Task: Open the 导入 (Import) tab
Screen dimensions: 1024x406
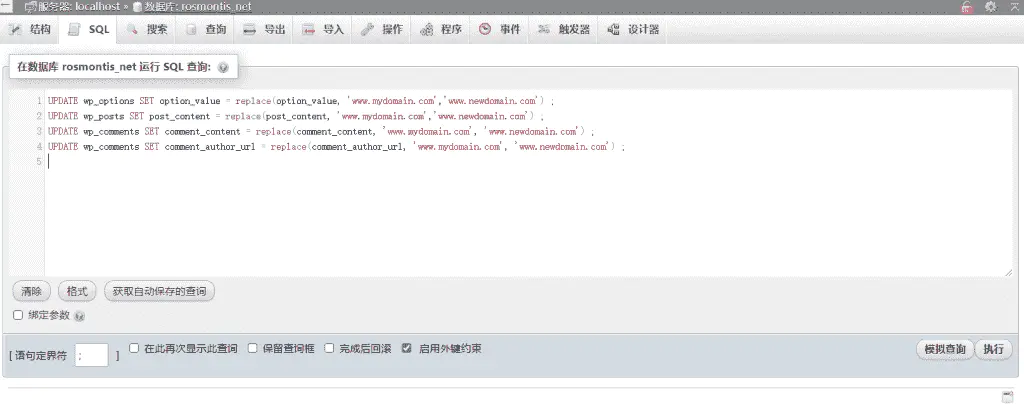Action: 323,29
